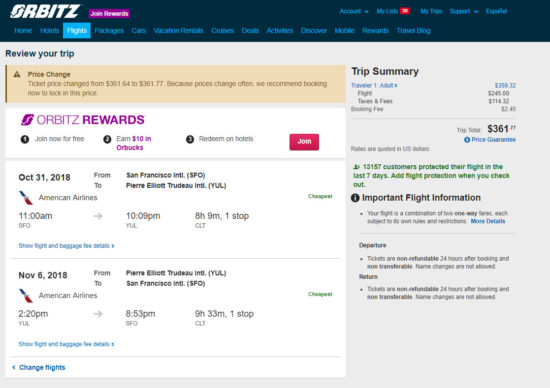Click the Change flights link
Viewport: 550px width, 388px height.
point(39,367)
